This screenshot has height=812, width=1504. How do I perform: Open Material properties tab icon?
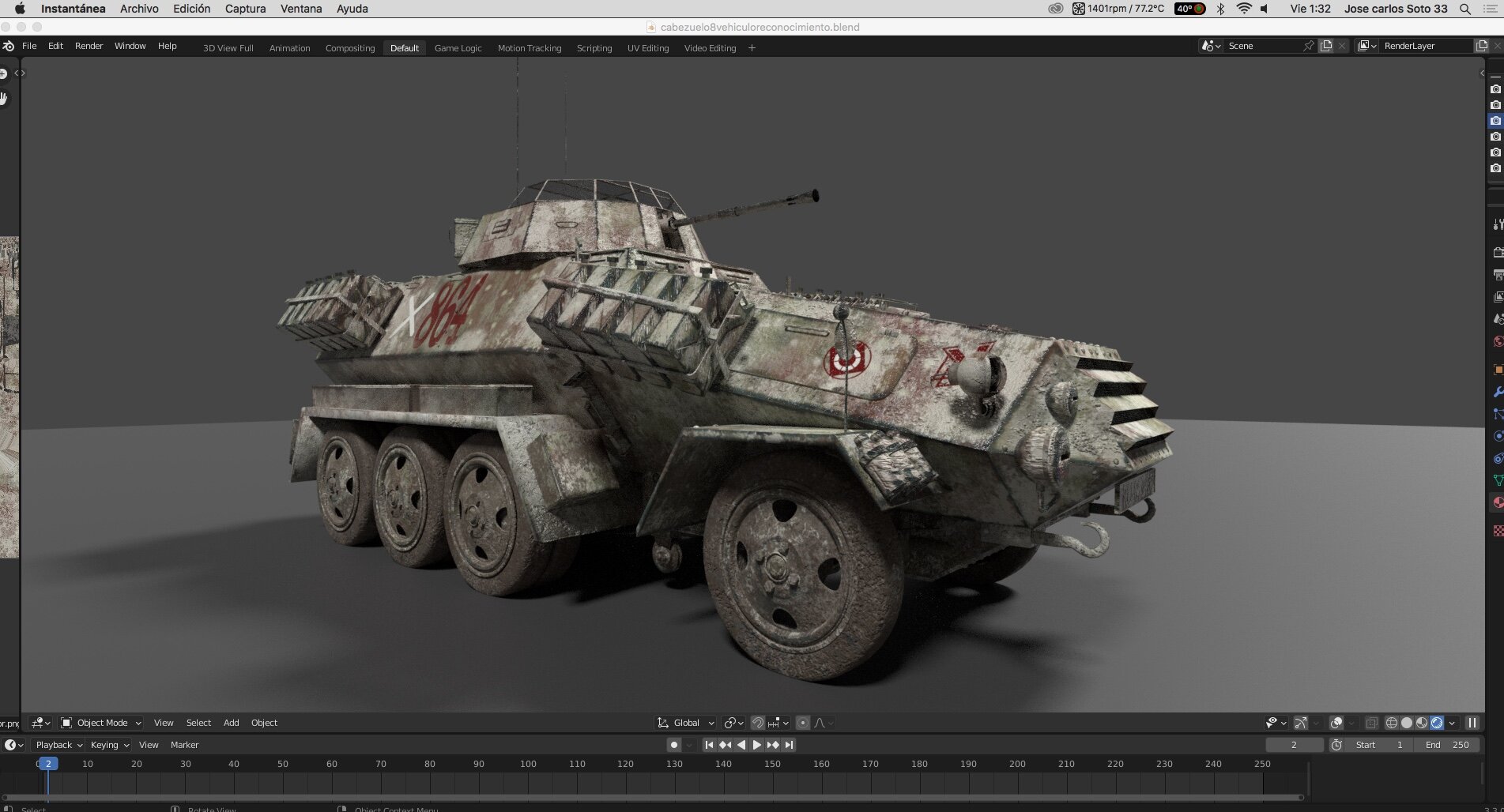[1498, 502]
